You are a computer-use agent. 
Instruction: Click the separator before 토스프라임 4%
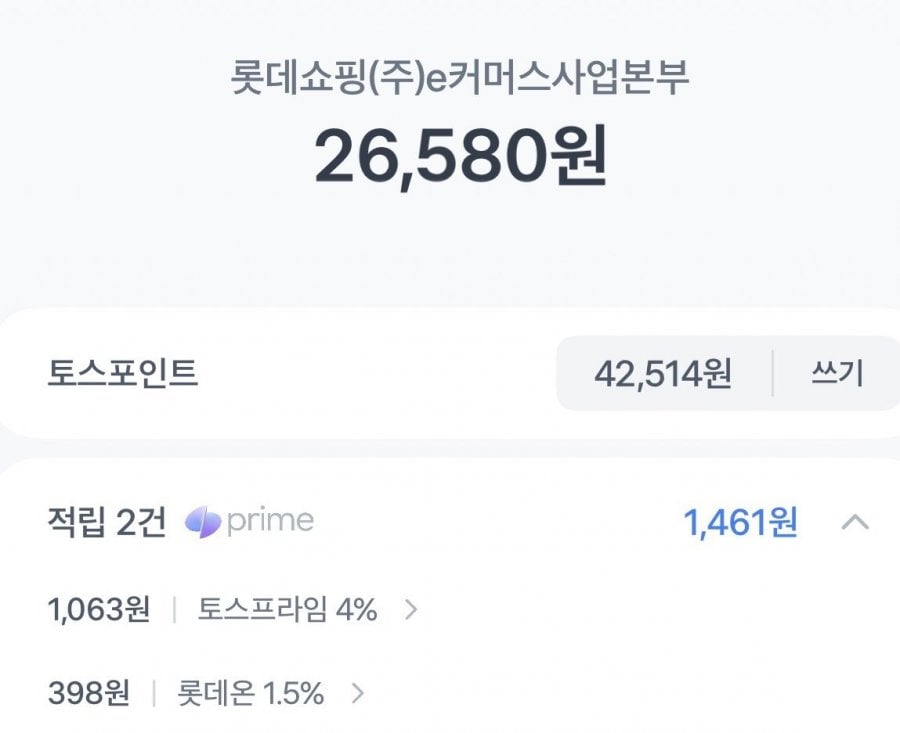(x=174, y=610)
